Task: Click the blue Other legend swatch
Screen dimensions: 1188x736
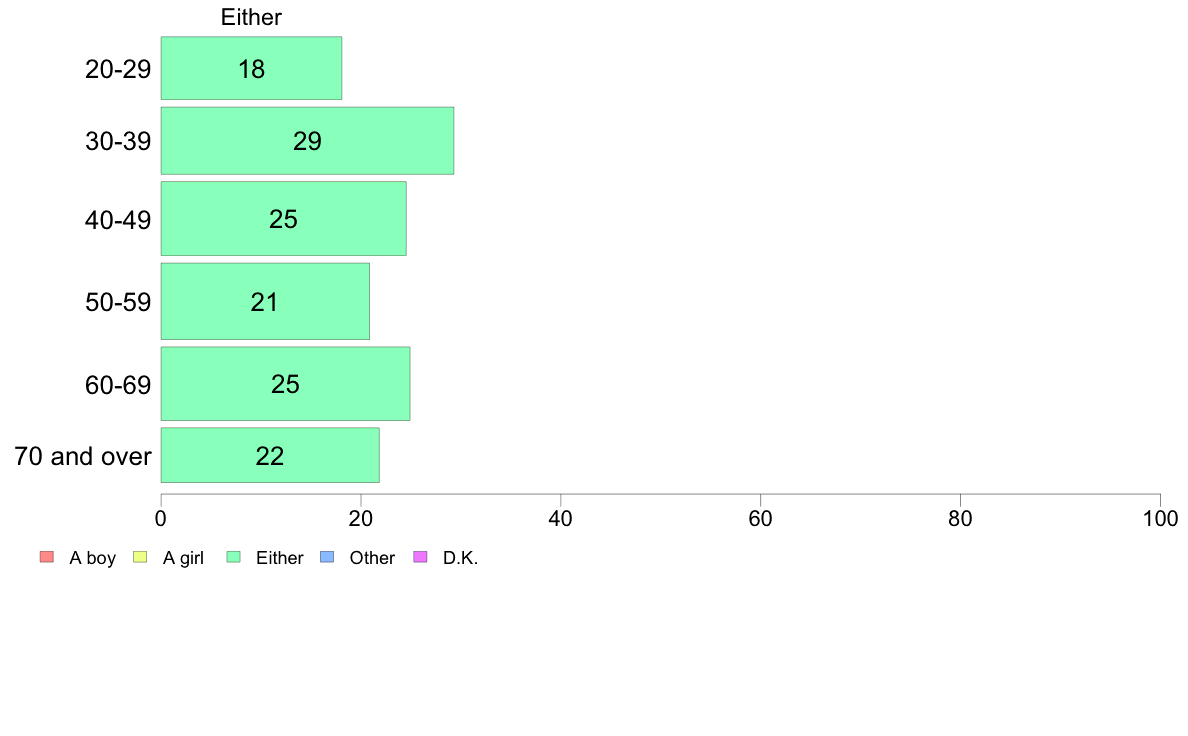Action: click(327, 557)
